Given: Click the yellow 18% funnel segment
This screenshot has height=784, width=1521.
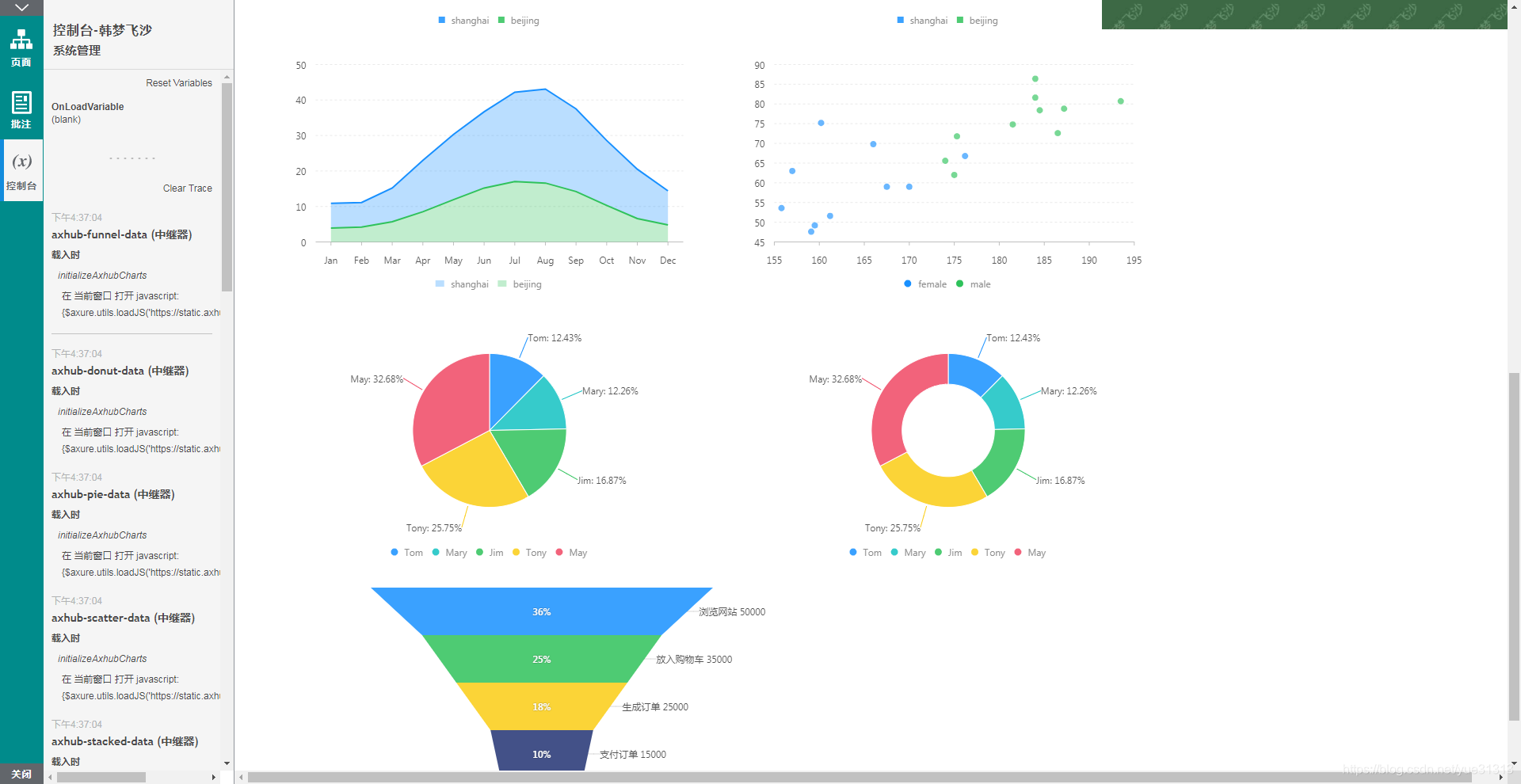Looking at the screenshot, I should pos(542,706).
